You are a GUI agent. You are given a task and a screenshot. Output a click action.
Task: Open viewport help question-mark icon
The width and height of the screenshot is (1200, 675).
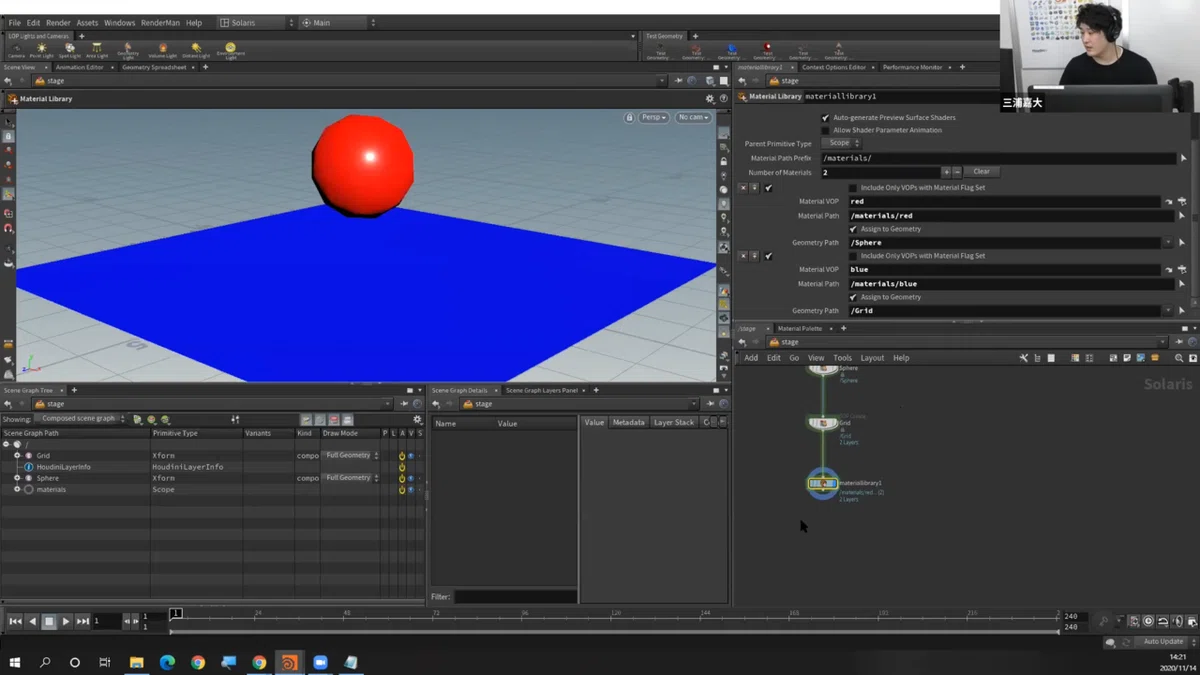pyautogui.click(x=724, y=99)
